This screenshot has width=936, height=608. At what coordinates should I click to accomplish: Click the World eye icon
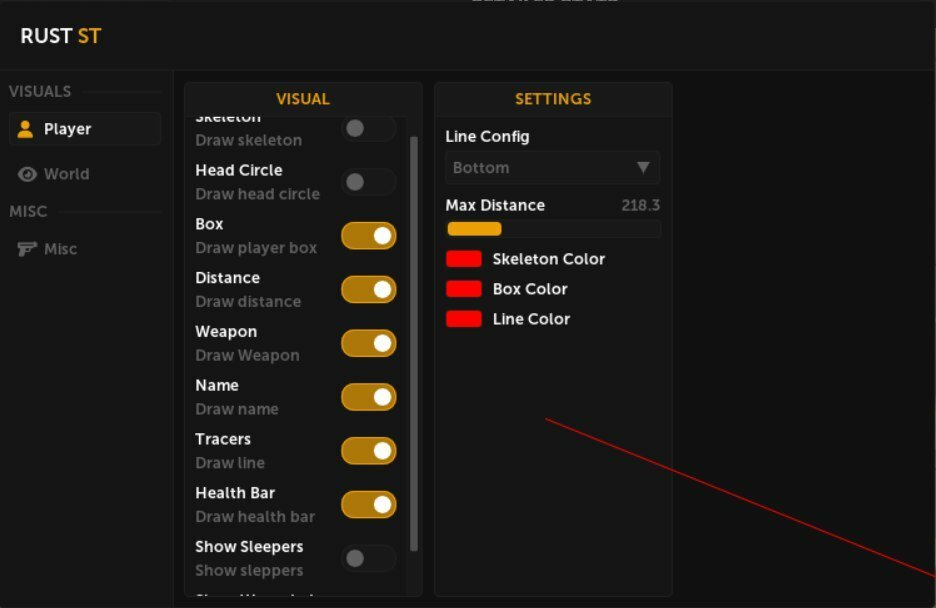(x=27, y=174)
